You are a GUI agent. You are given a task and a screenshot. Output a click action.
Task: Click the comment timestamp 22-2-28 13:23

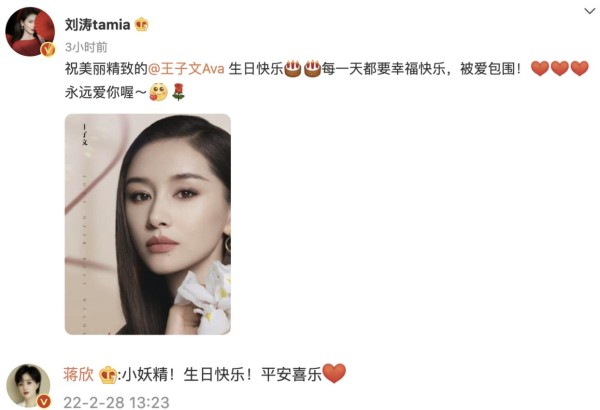click(x=116, y=402)
